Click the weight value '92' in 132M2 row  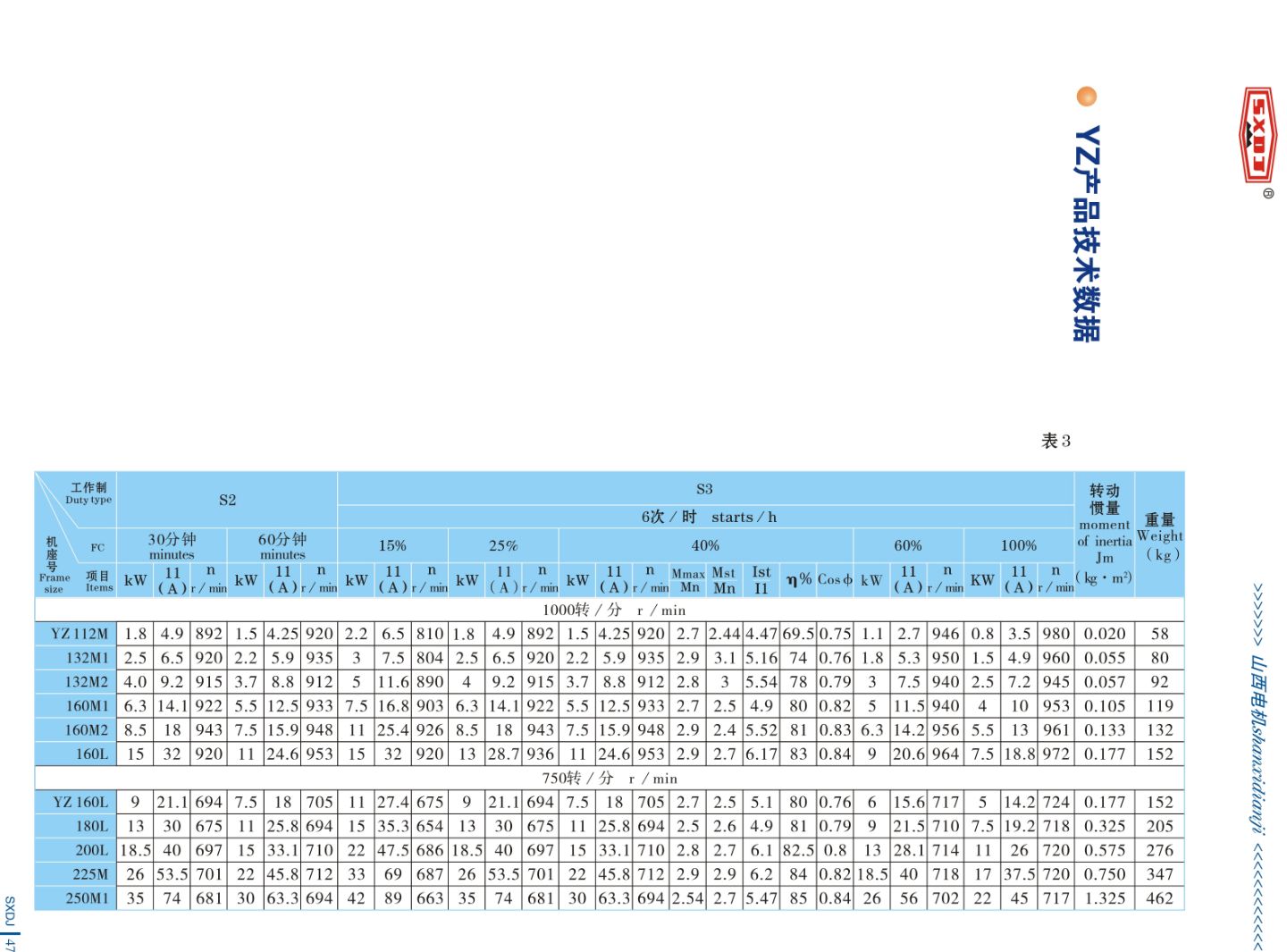point(1160,682)
